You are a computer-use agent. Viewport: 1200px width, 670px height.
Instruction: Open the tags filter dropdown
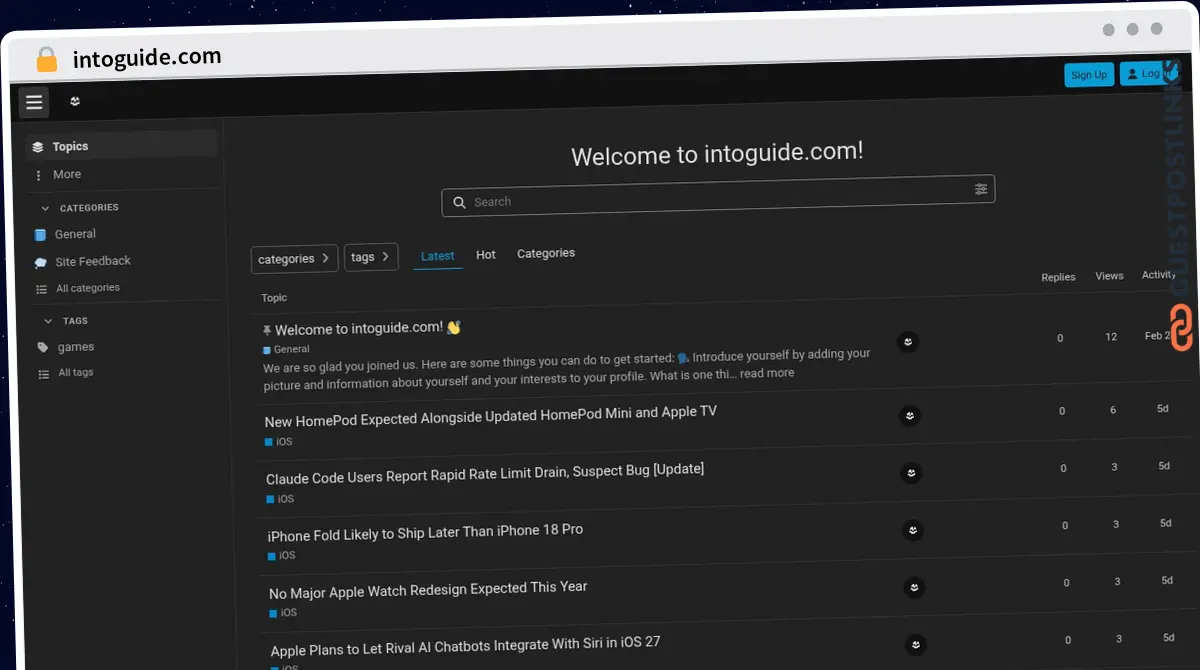371,257
